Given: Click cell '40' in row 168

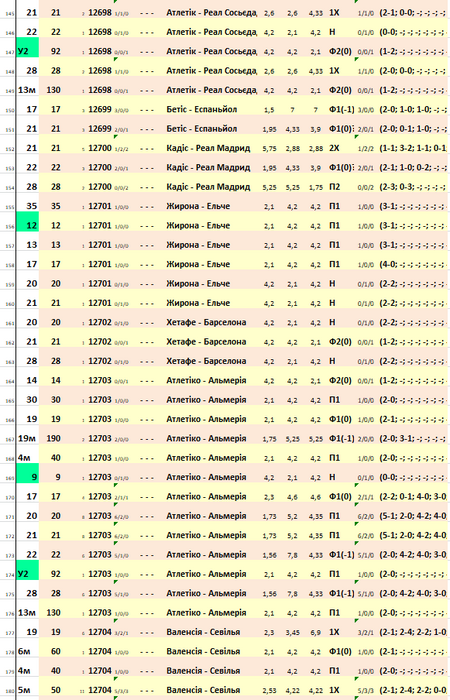Looking at the screenshot, I should pos(55,458).
